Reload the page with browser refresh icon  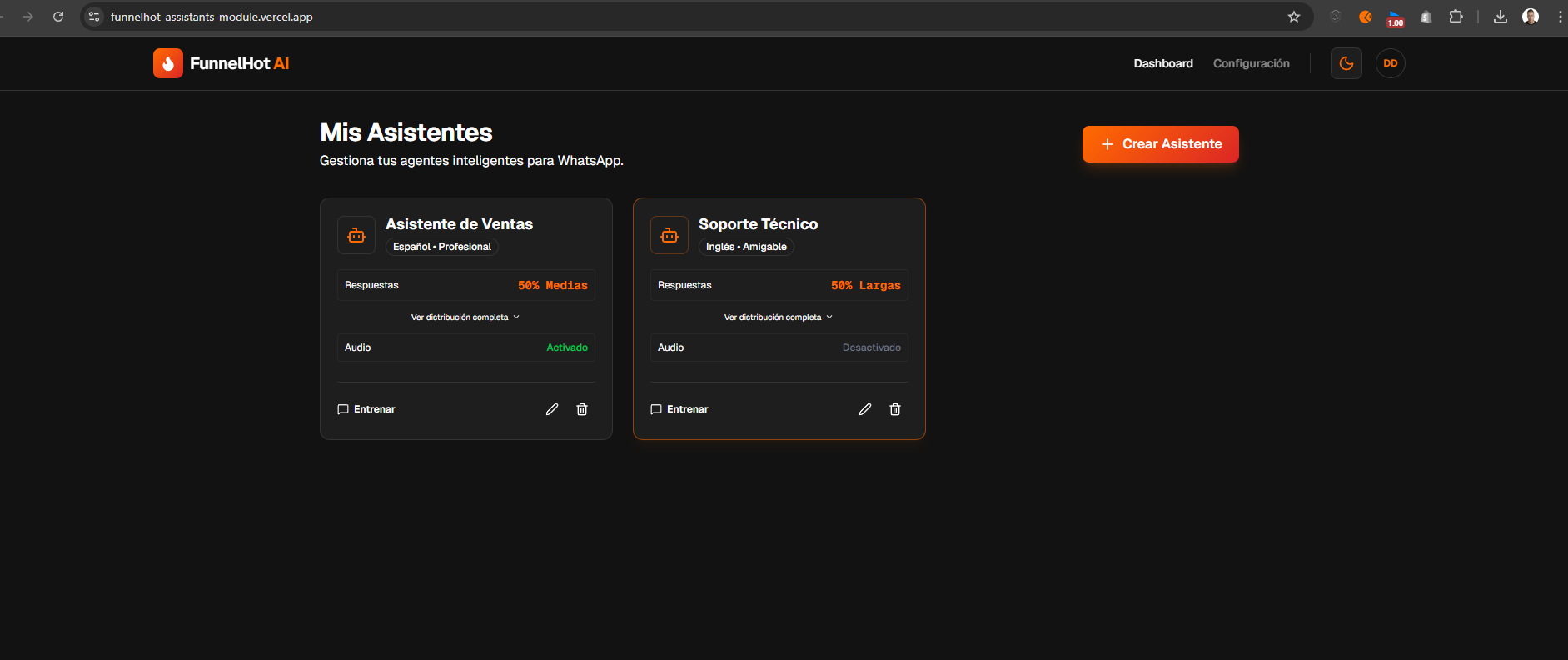[x=58, y=17]
